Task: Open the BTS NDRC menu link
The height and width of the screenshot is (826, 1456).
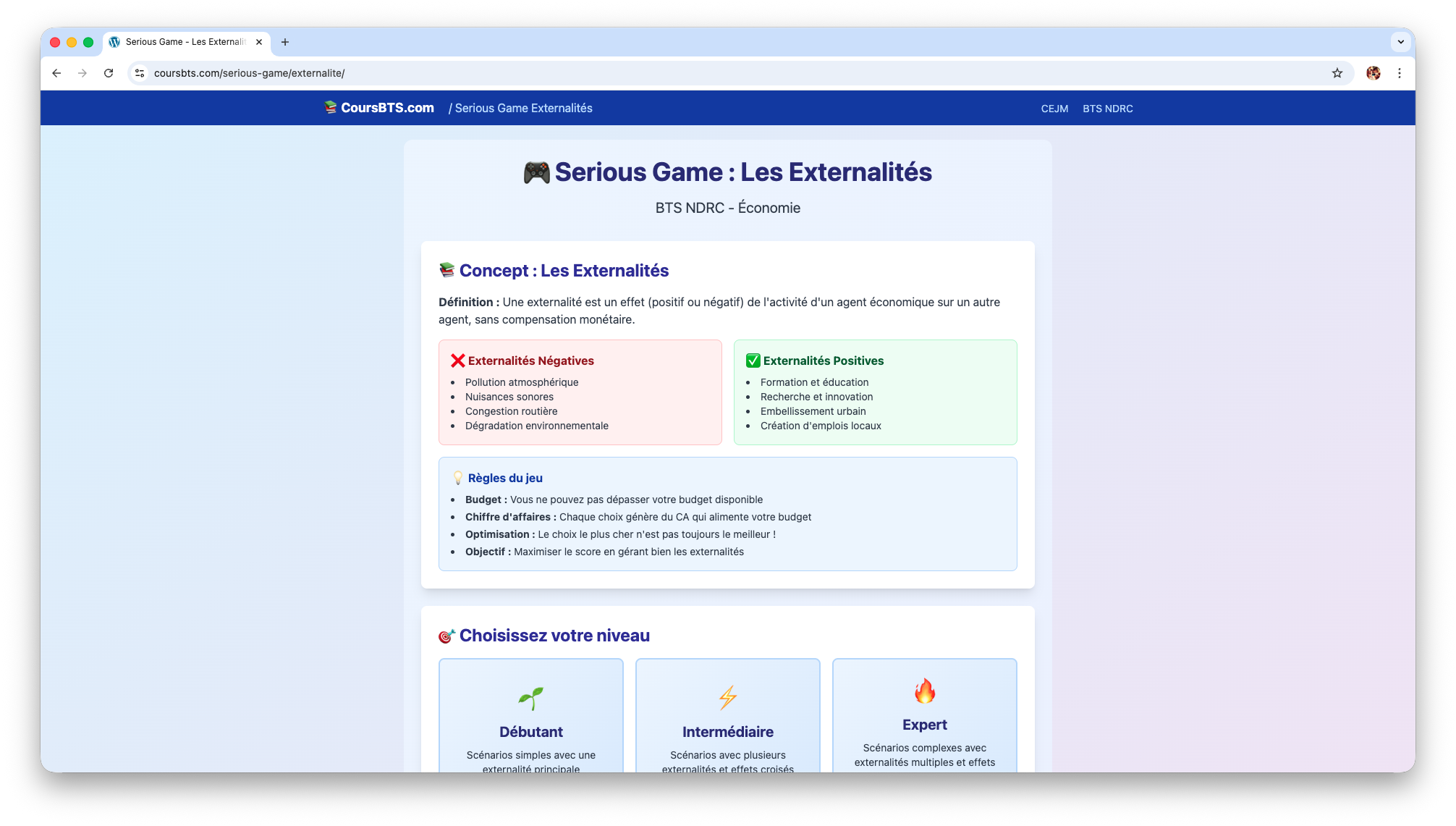Action: (x=1107, y=109)
